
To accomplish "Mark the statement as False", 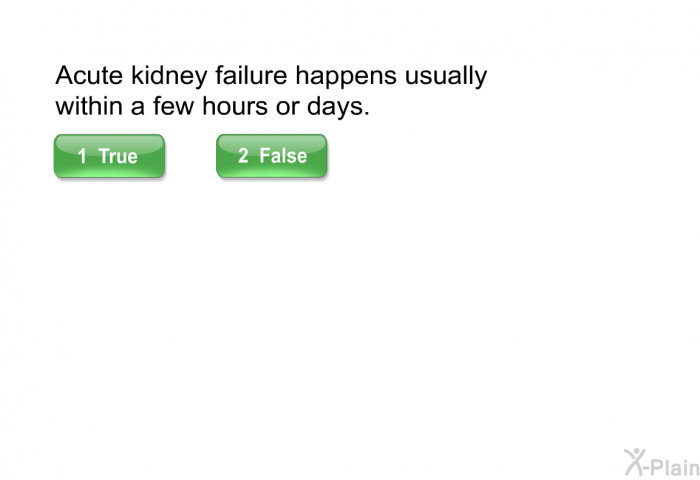I will click(x=271, y=156).
